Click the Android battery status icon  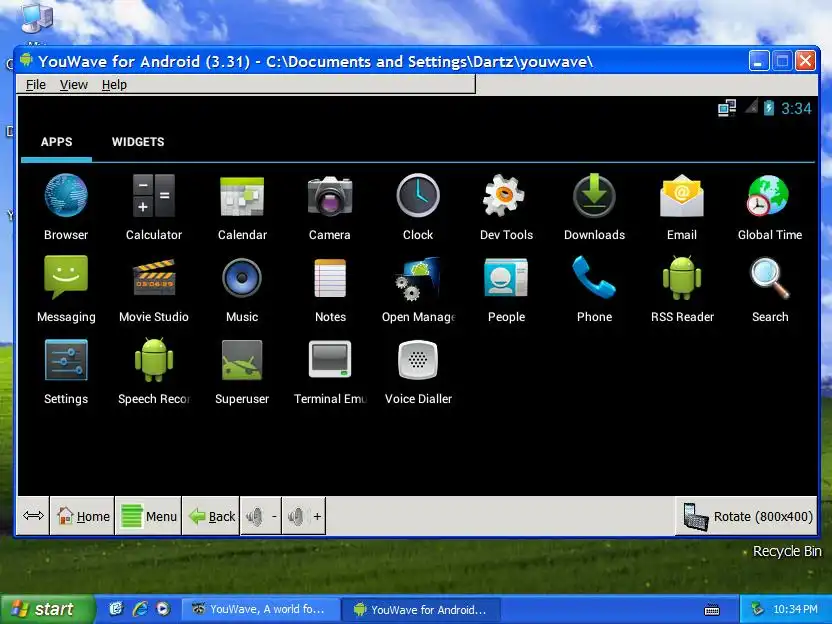tap(768, 108)
